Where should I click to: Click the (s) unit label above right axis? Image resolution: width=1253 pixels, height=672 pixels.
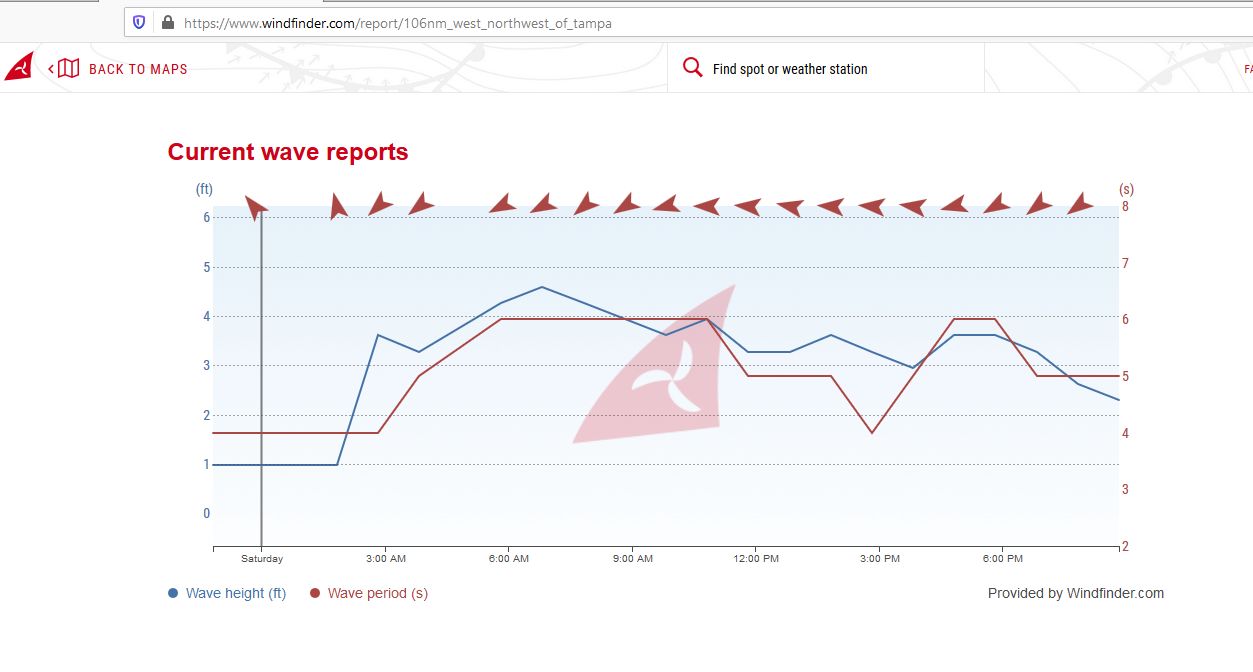[x=1126, y=189]
